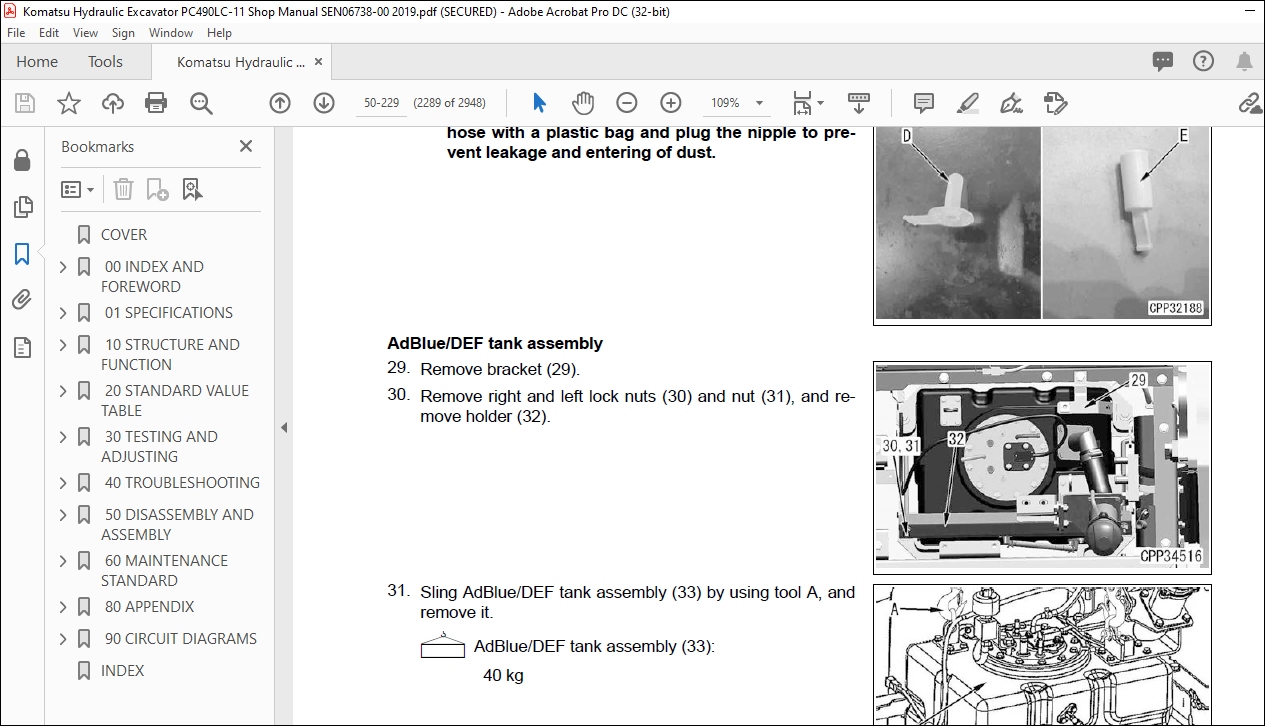Add a new bookmark icon
Viewport: 1265px width, 726px height.
pyautogui.click(x=157, y=189)
